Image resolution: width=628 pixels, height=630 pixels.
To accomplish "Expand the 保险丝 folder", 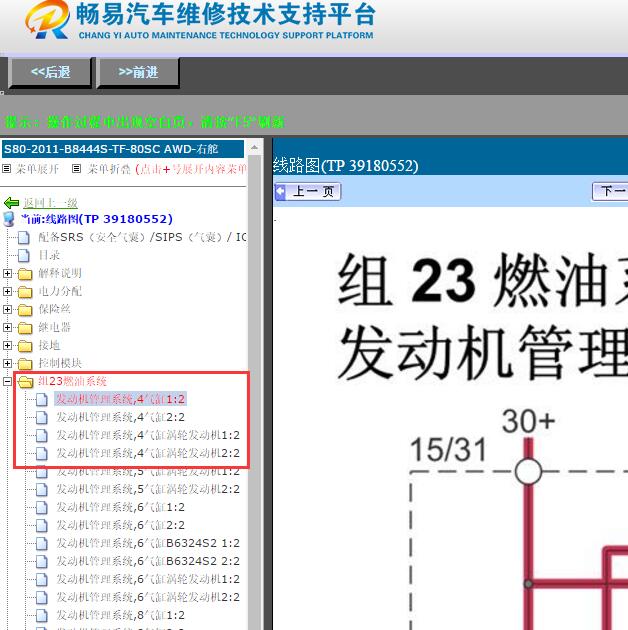I will [7, 309].
